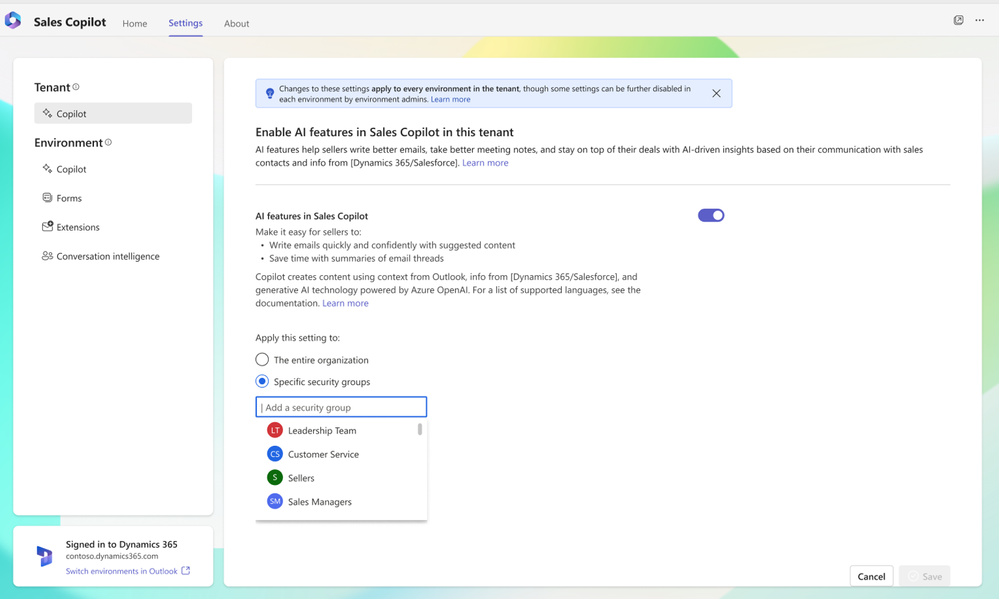Click the Cancel button
Screen dimensions: 999x599
pos(871,576)
